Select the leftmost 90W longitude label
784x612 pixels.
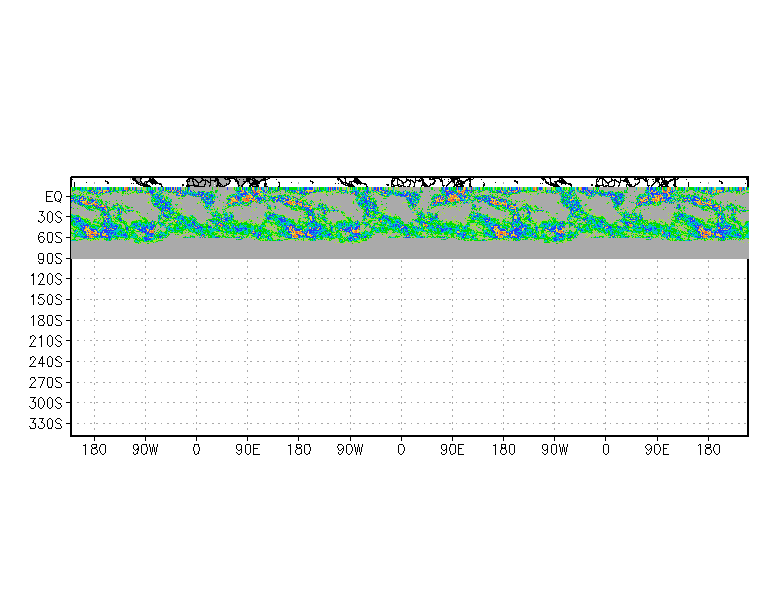tap(145, 450)
